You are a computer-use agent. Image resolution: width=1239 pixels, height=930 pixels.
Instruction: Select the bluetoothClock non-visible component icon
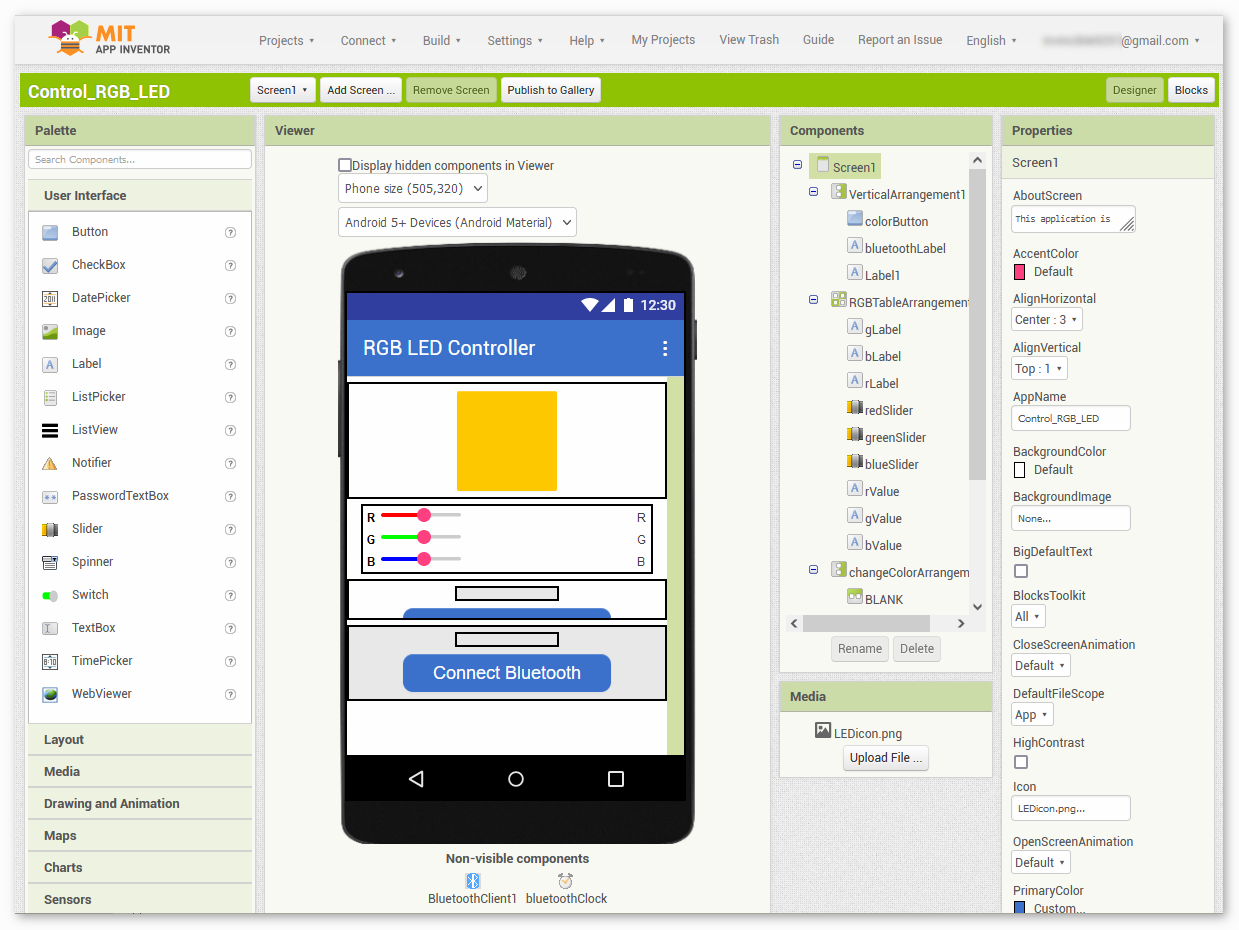(566, 880)
